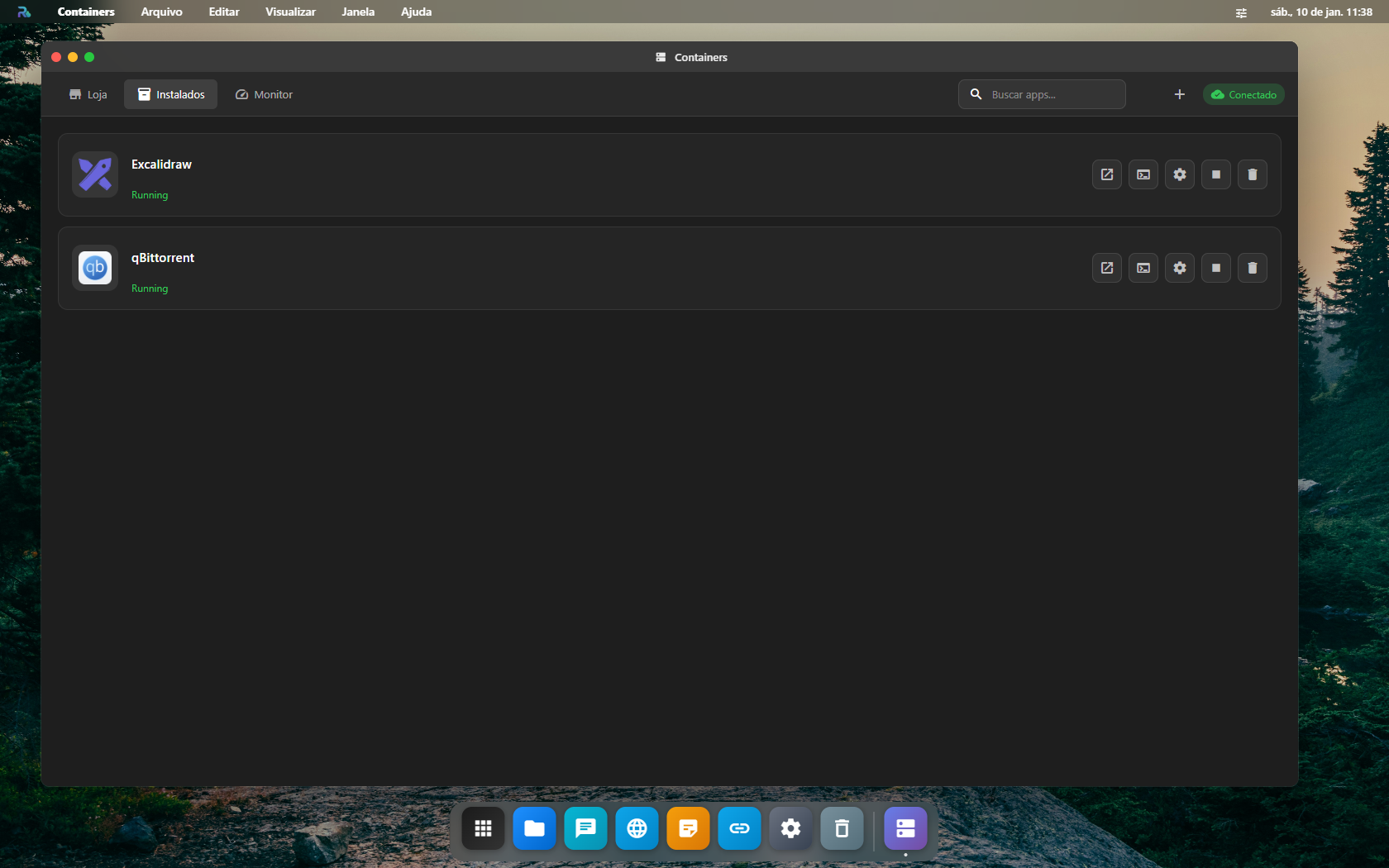Open qBittorrent in a new window
Screen dimensions: 1389x868
coord(1106,268)
